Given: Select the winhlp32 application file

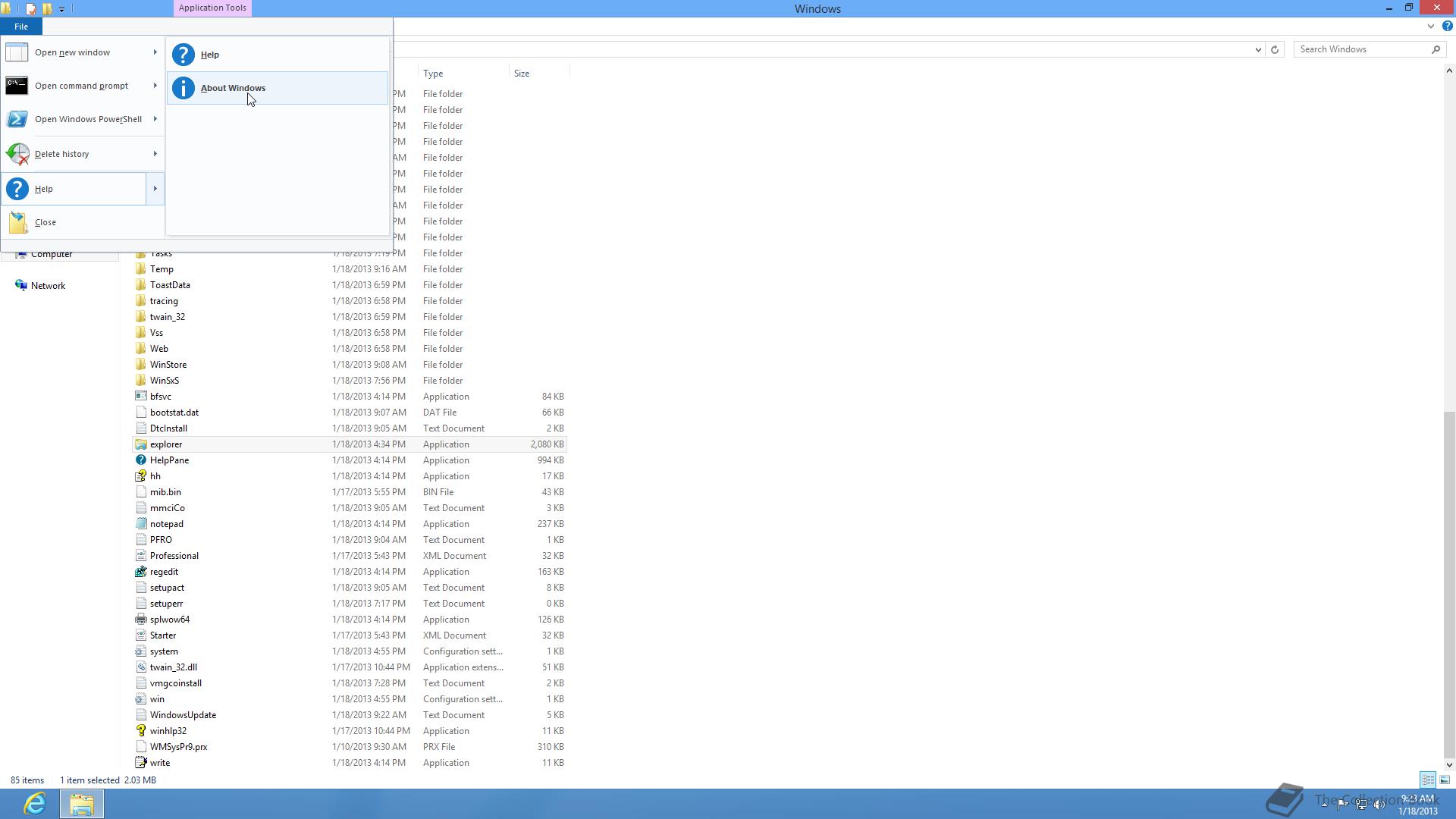Looking at the screenshot, I should (168, 731).
